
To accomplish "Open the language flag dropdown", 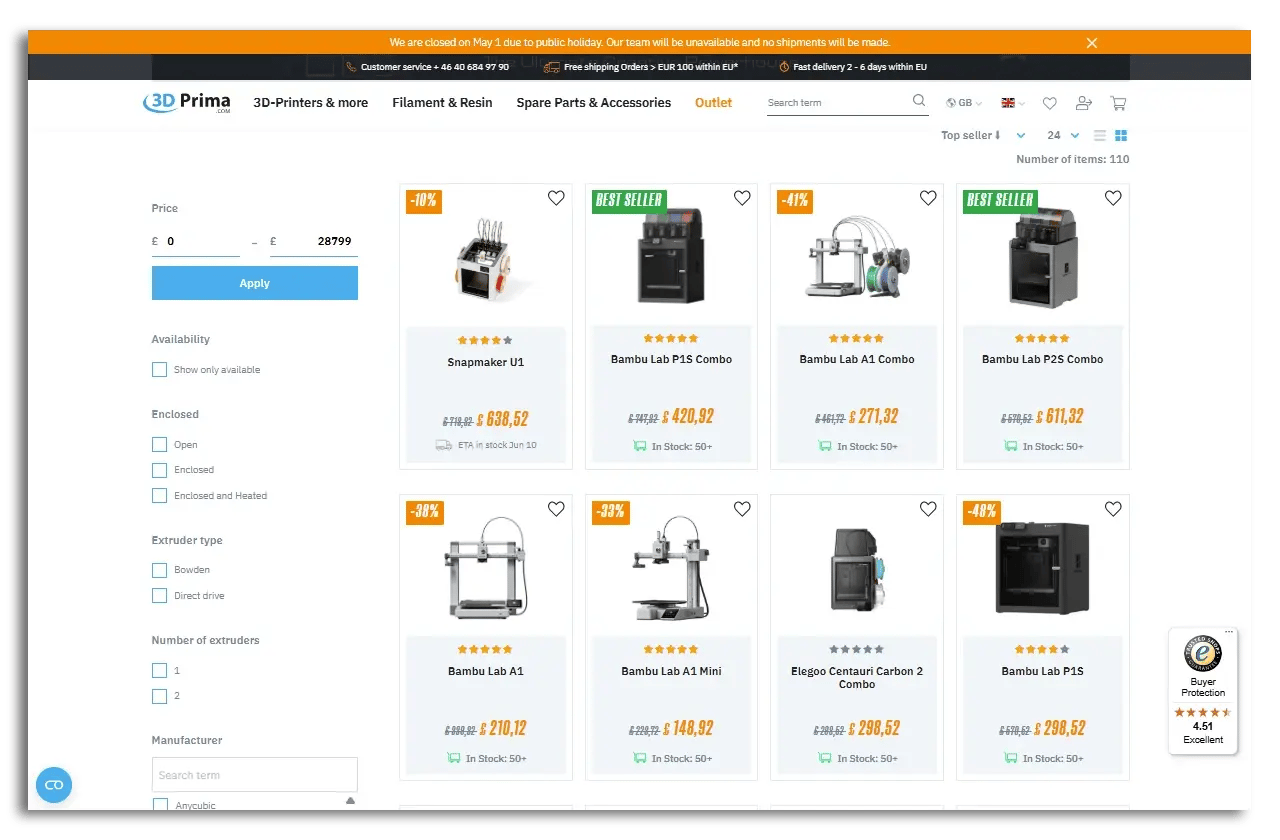I will (1013, 103).
